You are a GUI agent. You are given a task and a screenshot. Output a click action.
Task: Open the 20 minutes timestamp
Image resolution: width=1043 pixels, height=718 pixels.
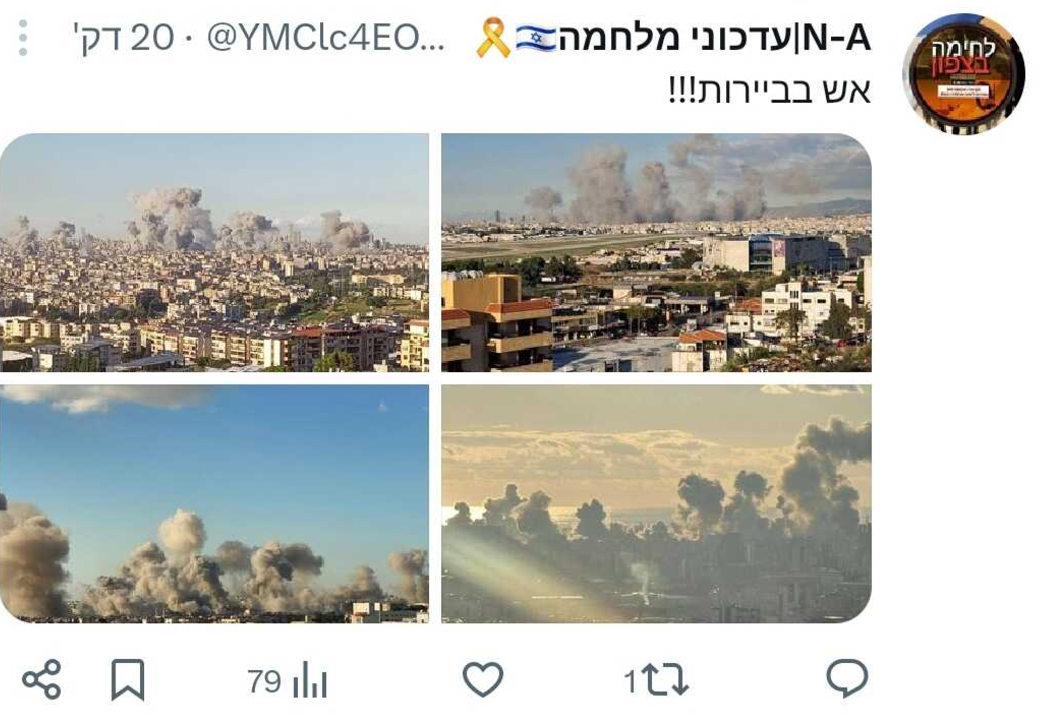[x=123, y=38]
